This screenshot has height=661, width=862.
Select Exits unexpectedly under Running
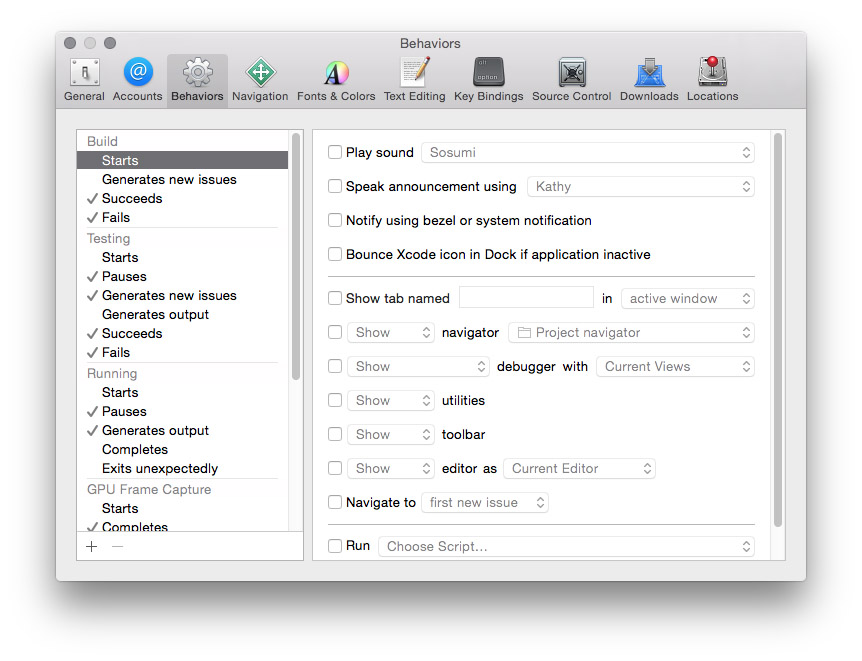tap(183, 469)
